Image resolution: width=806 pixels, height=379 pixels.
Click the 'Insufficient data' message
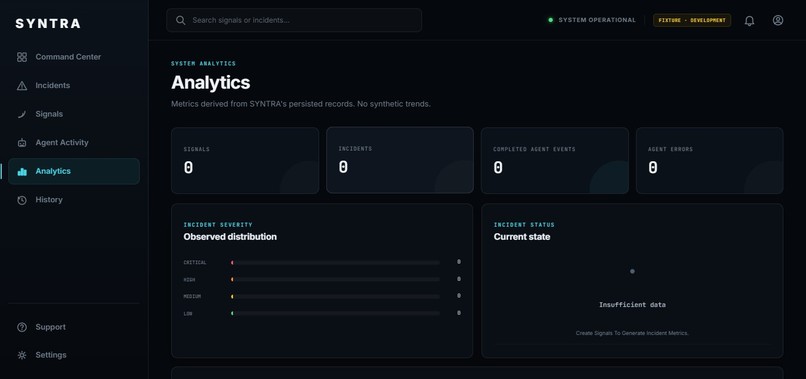point(632,305)
